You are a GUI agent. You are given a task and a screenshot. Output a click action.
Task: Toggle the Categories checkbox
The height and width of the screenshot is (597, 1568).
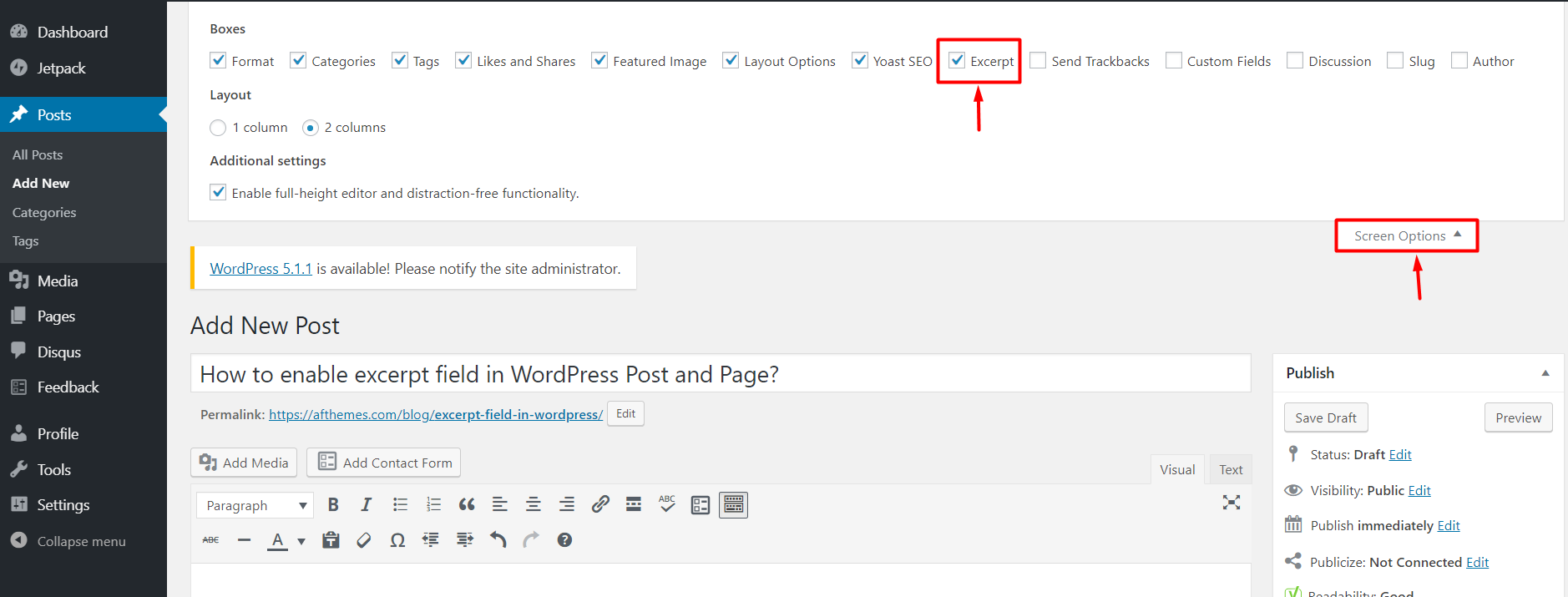[x=298, y=60]
